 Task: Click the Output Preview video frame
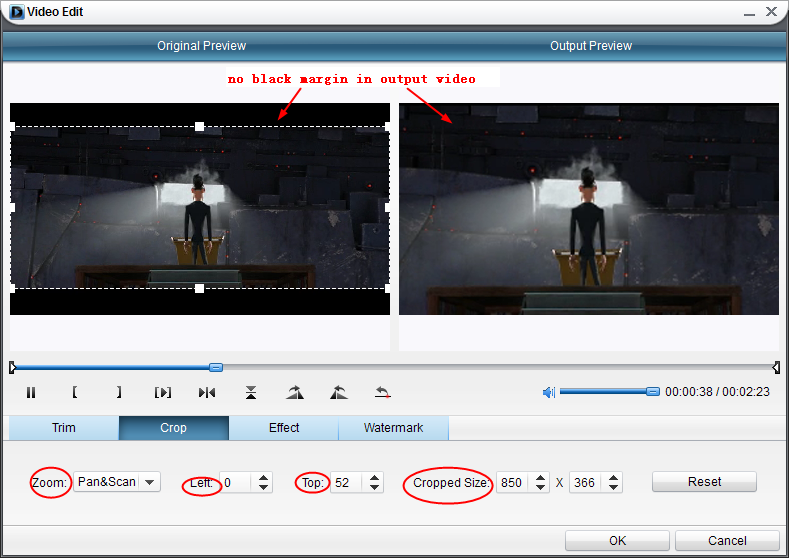pyautogui.click(x=589, y=209)
